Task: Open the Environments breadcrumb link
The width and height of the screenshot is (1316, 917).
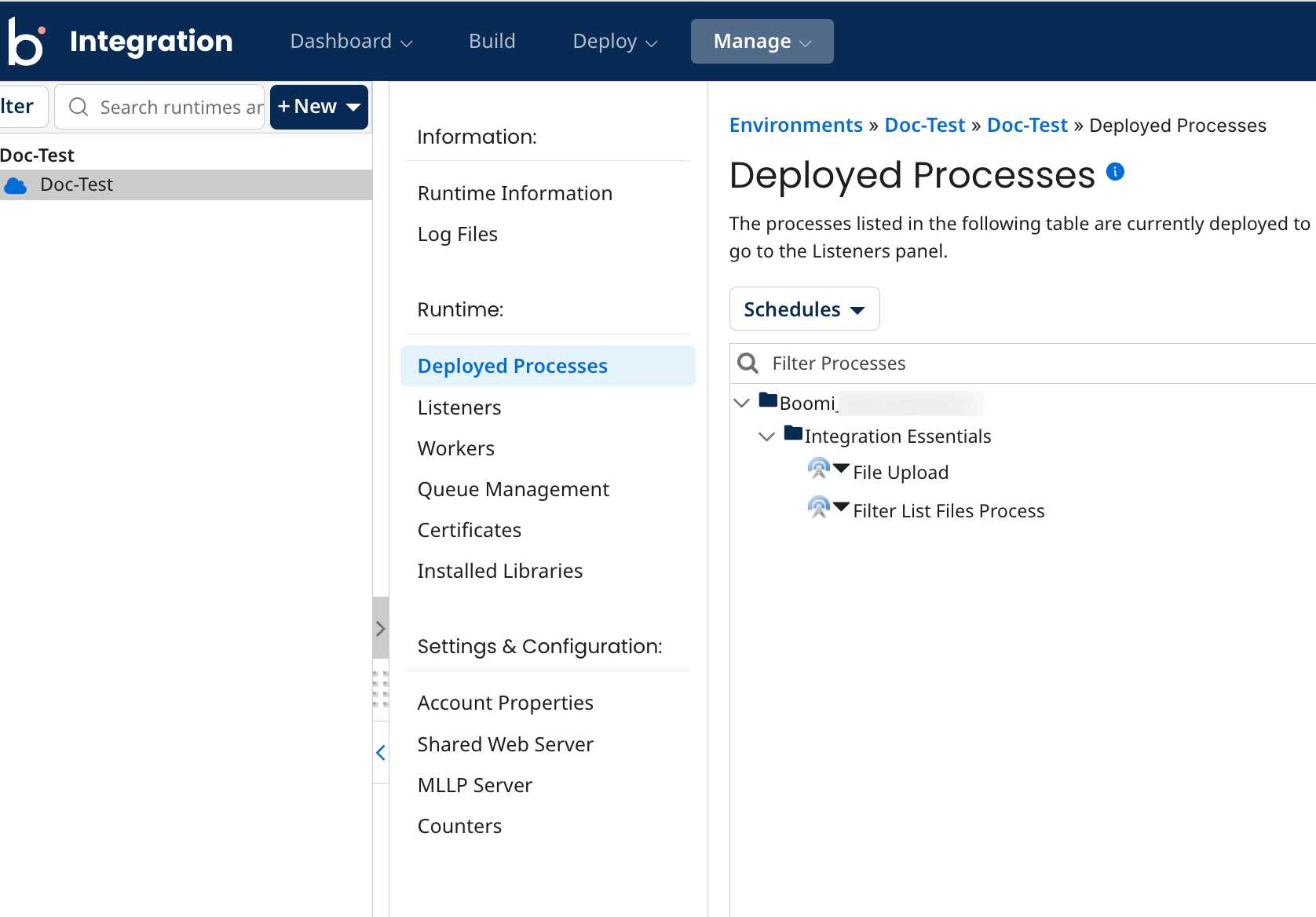Action: (795, 125)
